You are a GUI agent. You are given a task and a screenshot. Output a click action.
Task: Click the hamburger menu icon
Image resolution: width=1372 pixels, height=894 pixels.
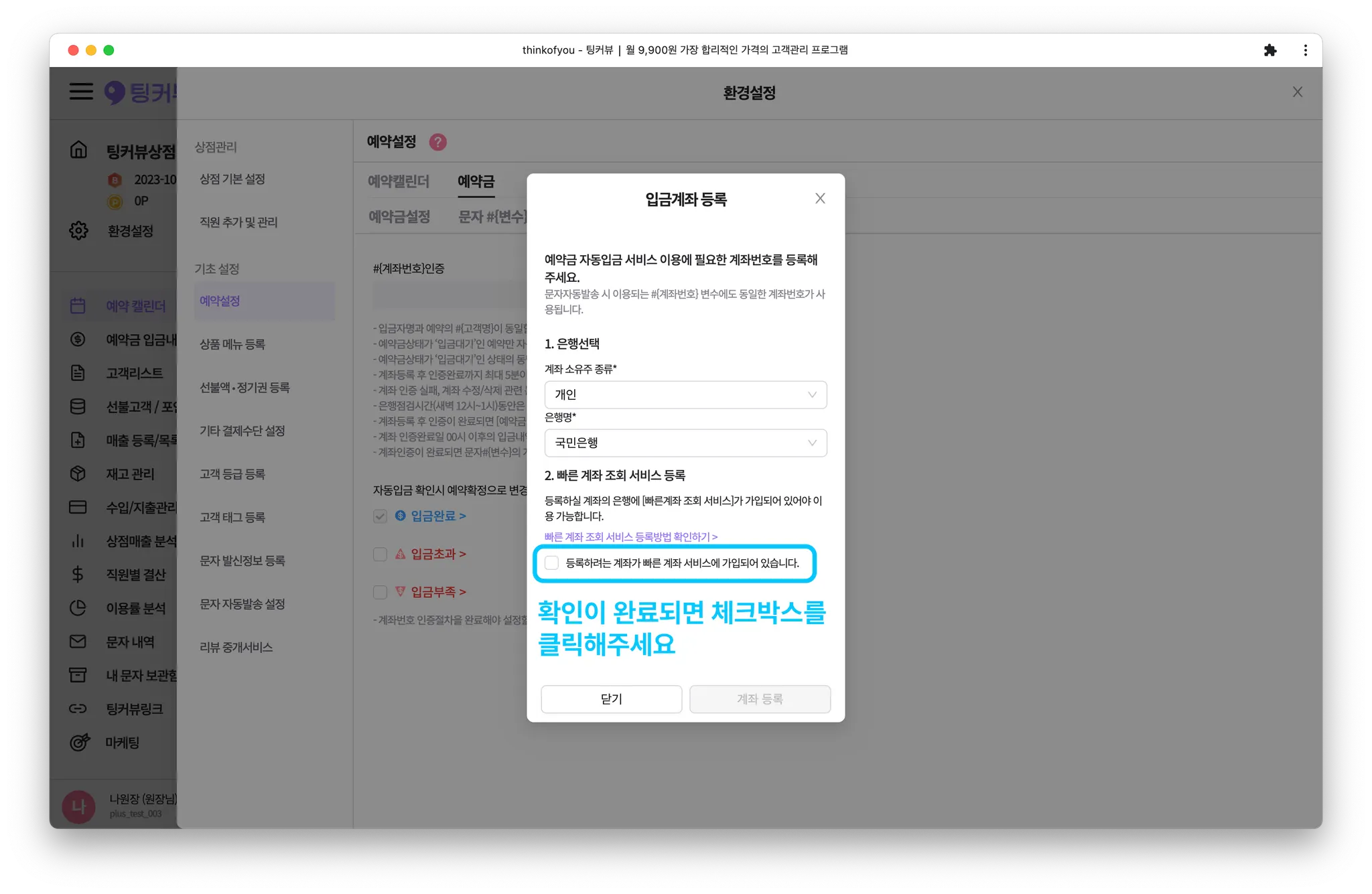point(81,91)
